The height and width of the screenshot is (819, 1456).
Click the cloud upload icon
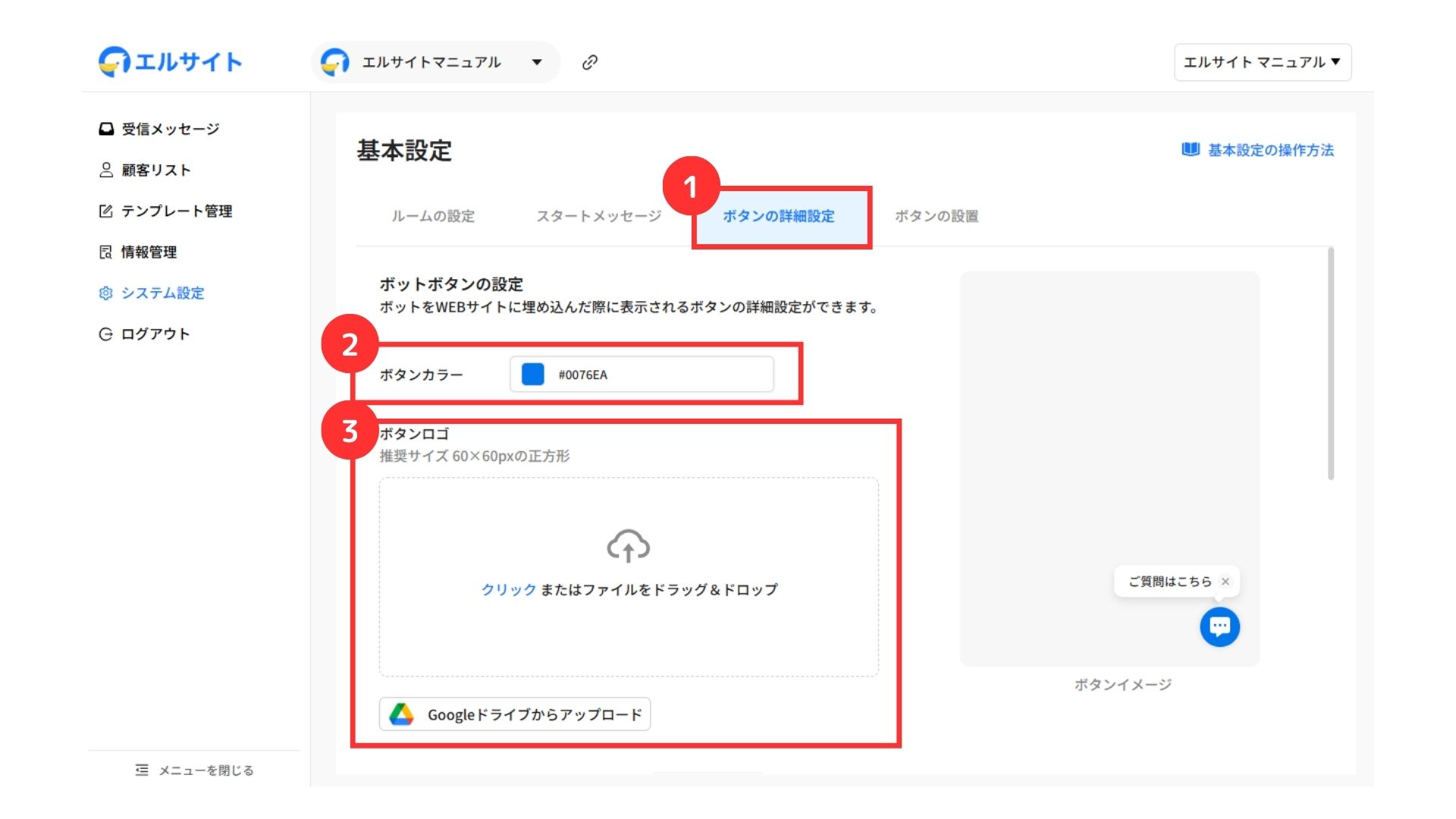click(628, 546)
